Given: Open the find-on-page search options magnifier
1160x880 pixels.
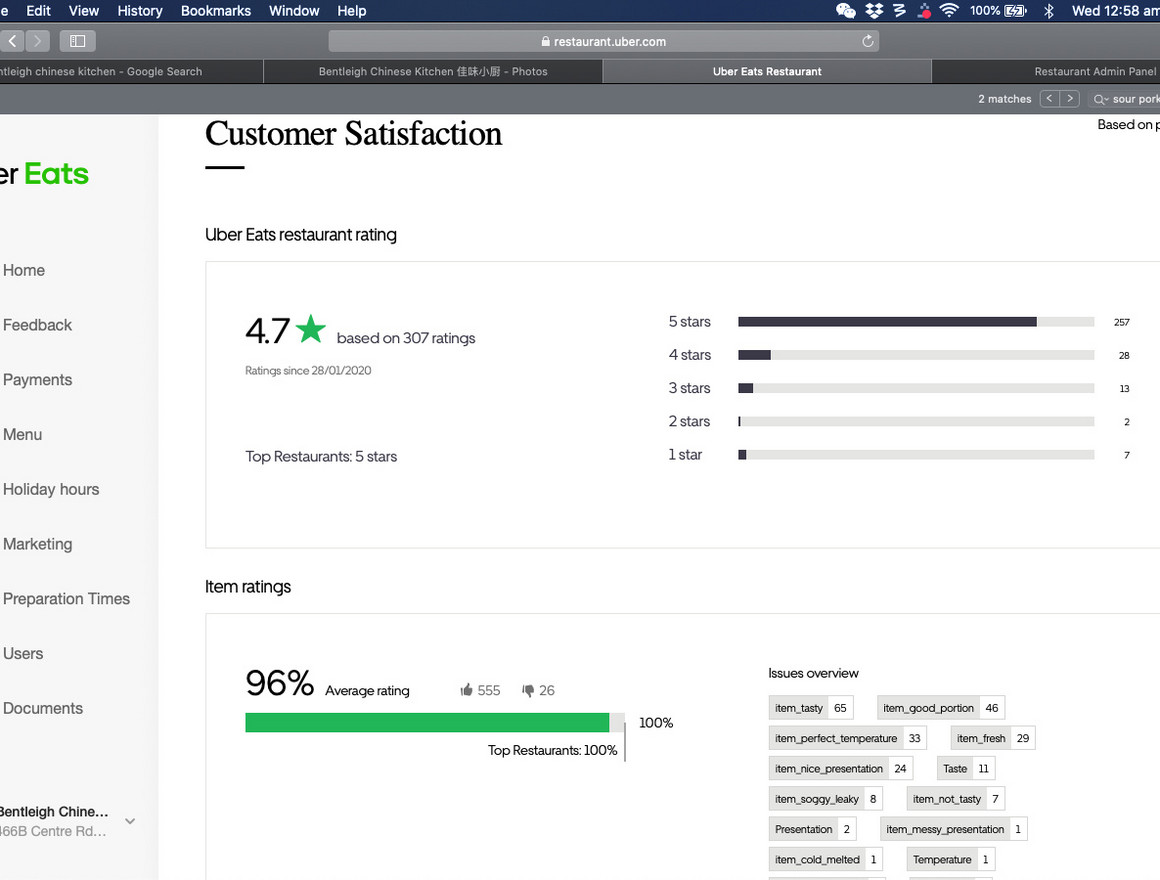Looking at the screenshot, I should [x=1101, y=99].
